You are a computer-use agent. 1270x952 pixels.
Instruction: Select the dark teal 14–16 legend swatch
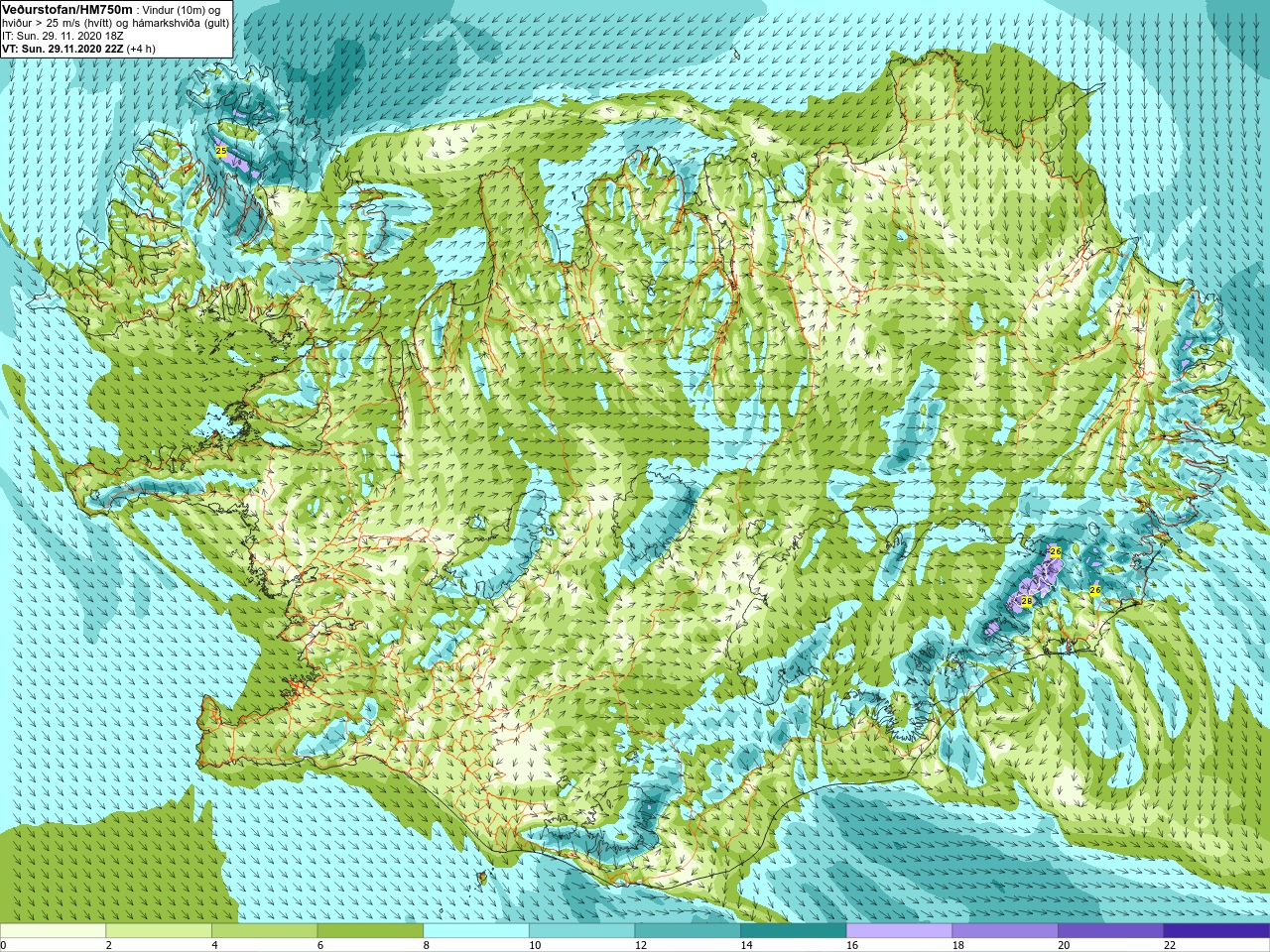[x=794, y=931]
